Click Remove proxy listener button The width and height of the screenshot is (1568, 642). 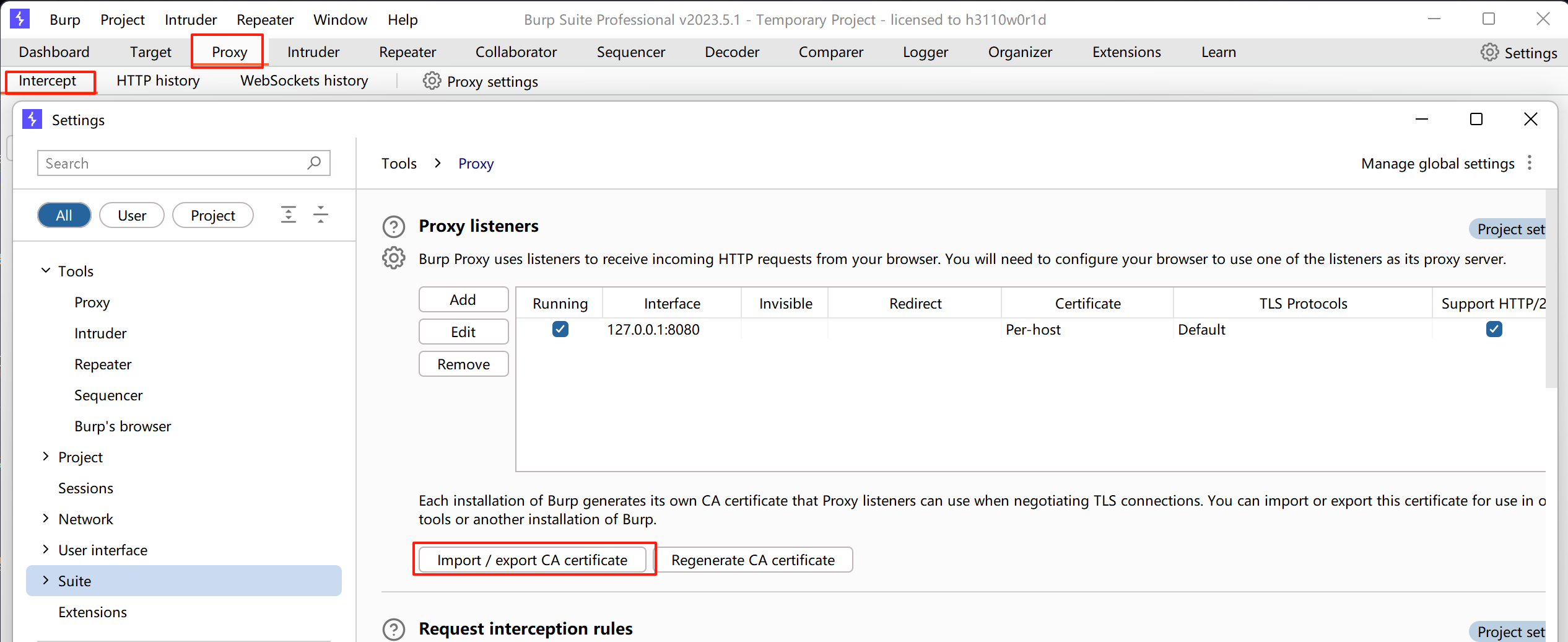pos(463,364)
